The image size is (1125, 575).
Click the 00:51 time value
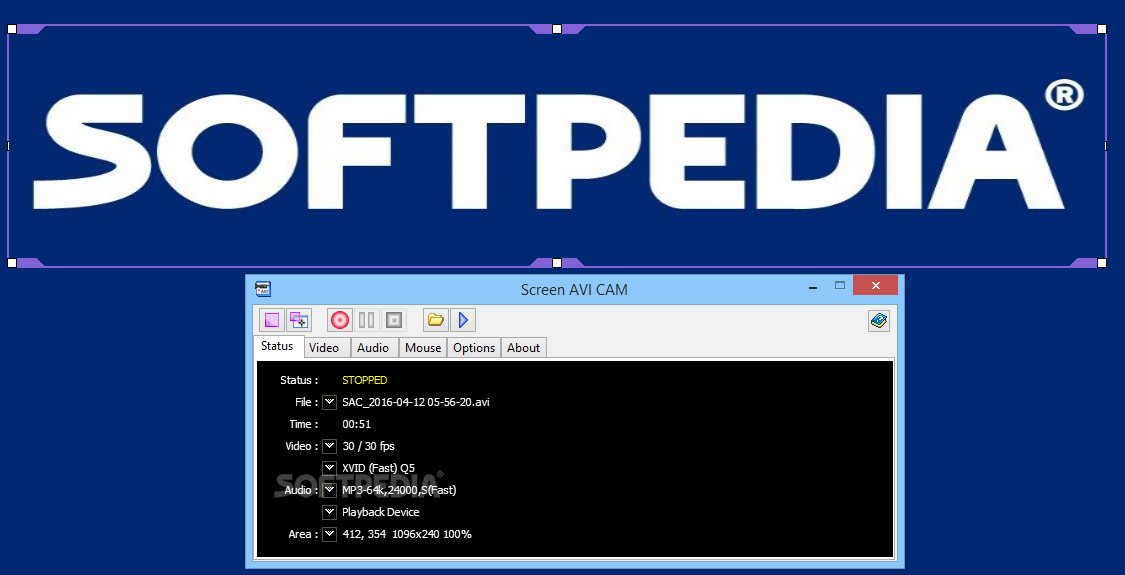coord(357,424)
